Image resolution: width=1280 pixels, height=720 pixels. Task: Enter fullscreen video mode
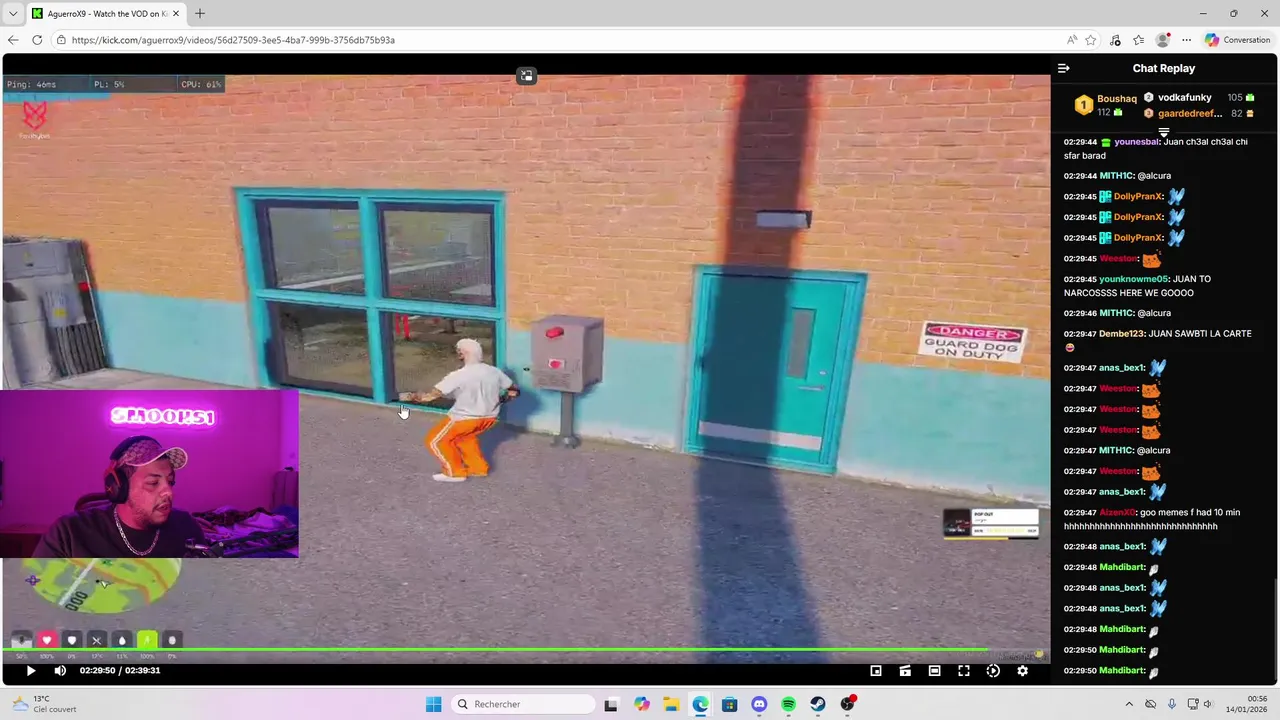coord(964,671)
